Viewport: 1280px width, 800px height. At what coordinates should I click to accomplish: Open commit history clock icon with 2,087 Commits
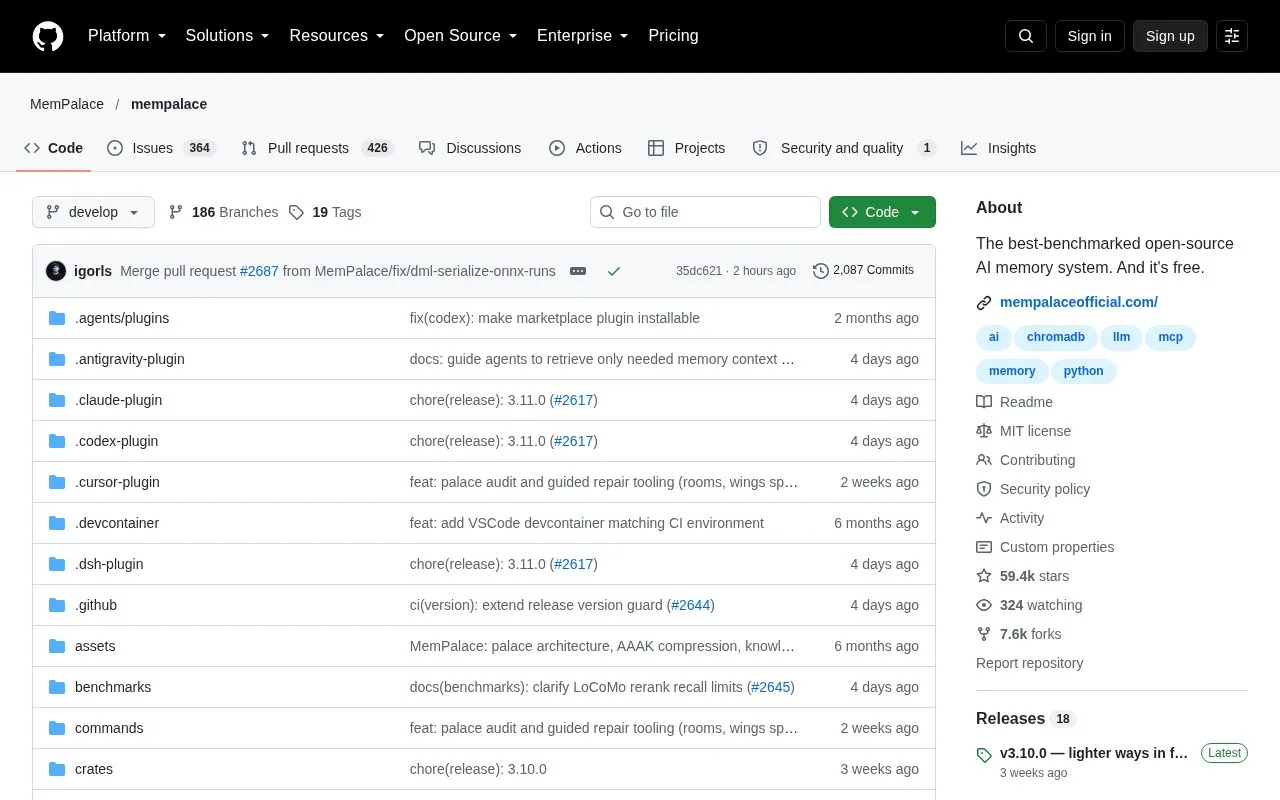tap(821, 270)
